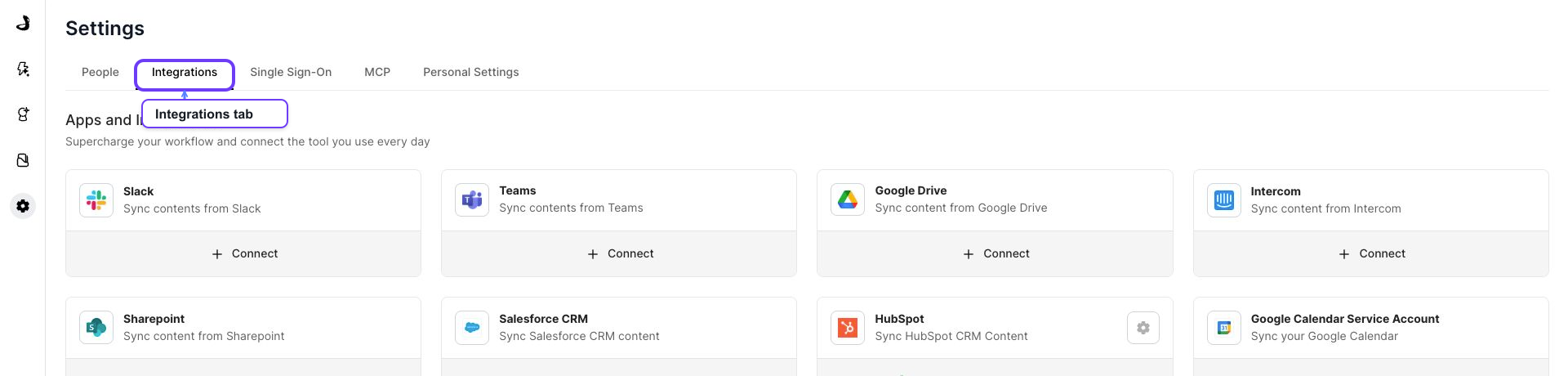Connect the Teams integration
1568x376 pixels.
[x=619, y=253]
